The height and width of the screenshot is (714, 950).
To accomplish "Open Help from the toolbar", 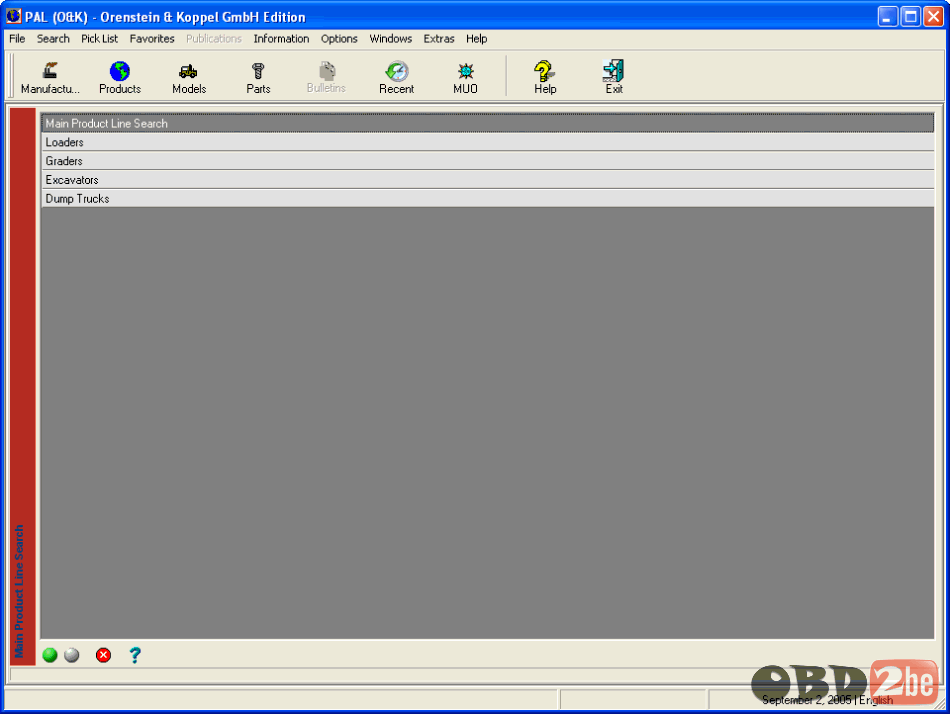I will pos(545,78).
